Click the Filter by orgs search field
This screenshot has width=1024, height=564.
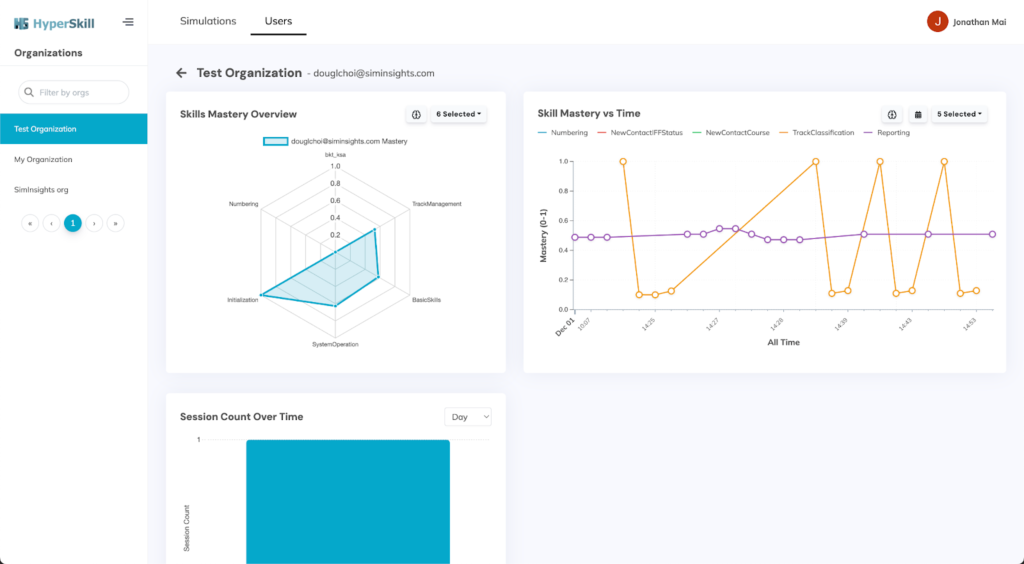click(x=74, y=92)
